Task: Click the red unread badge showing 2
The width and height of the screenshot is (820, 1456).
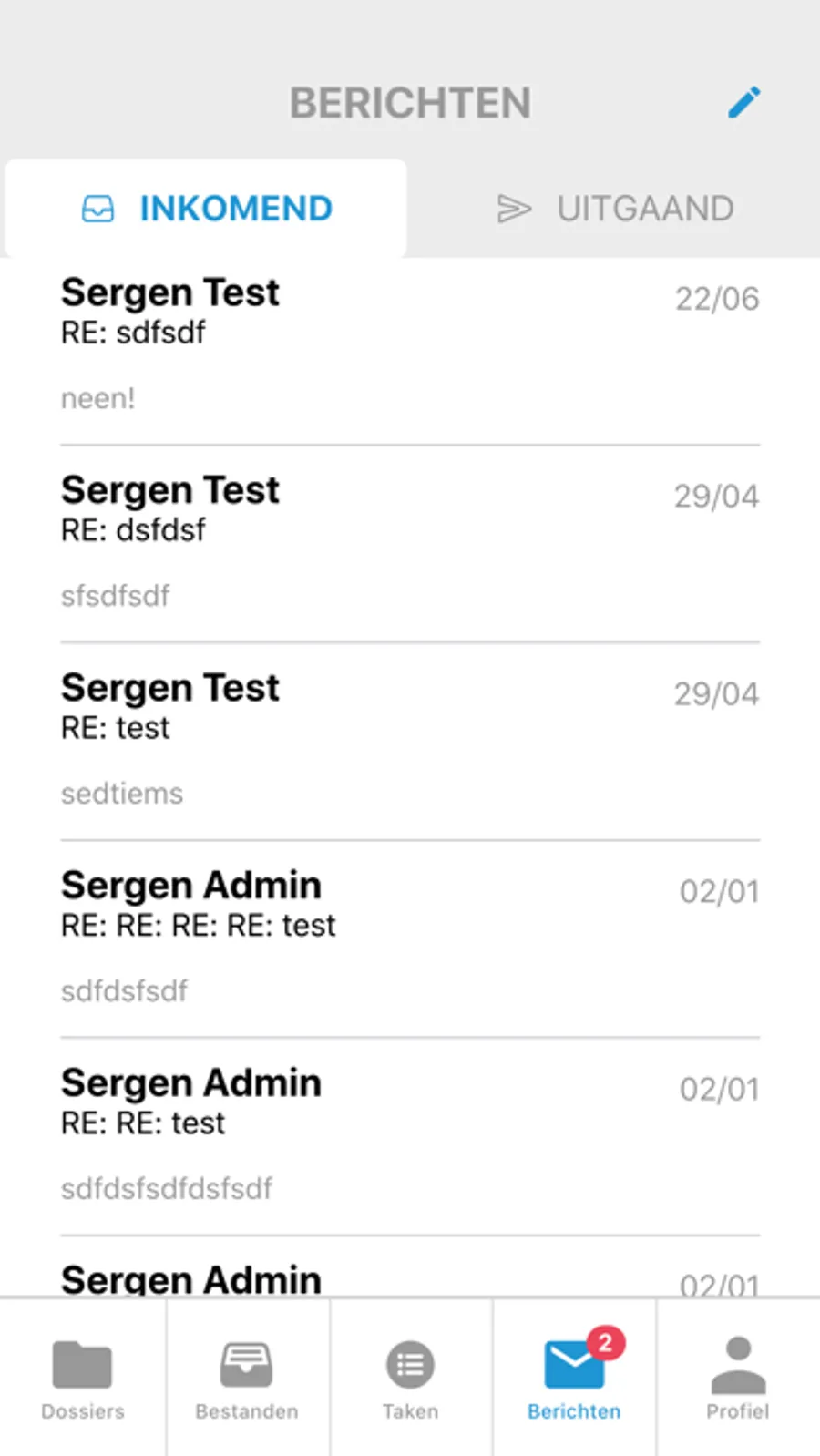Action: coord(605,1342)
